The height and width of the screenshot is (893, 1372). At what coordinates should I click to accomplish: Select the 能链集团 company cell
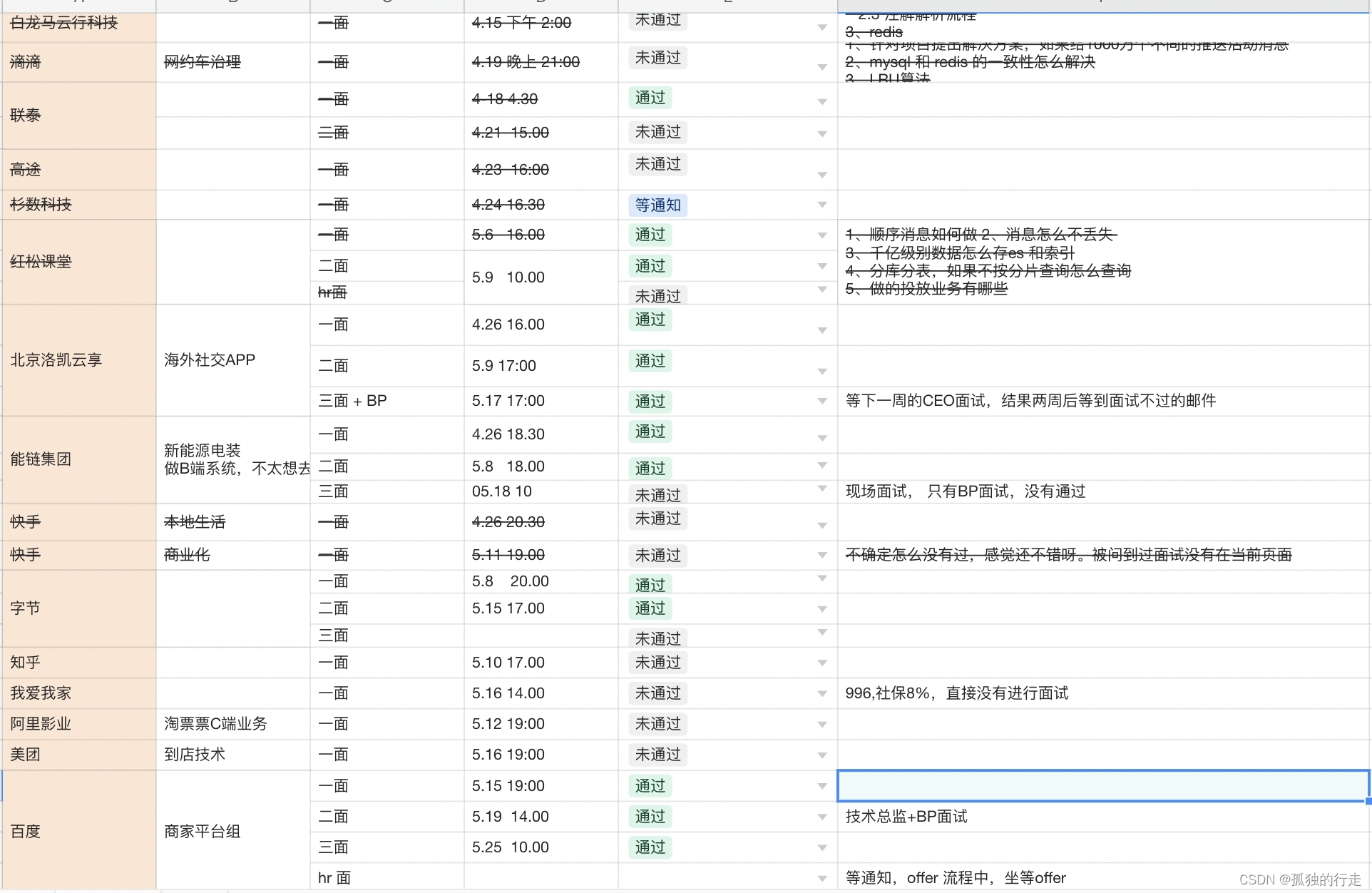(79, 459)
